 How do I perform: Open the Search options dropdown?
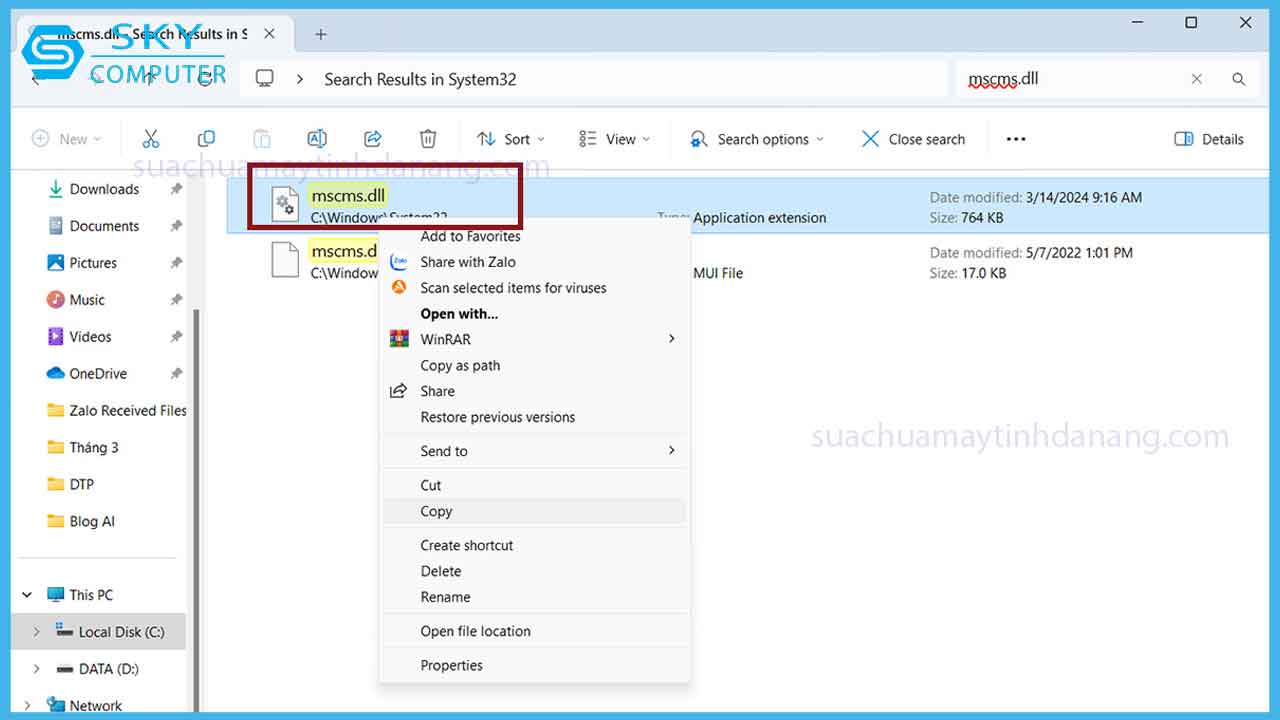tap(756, 138)
